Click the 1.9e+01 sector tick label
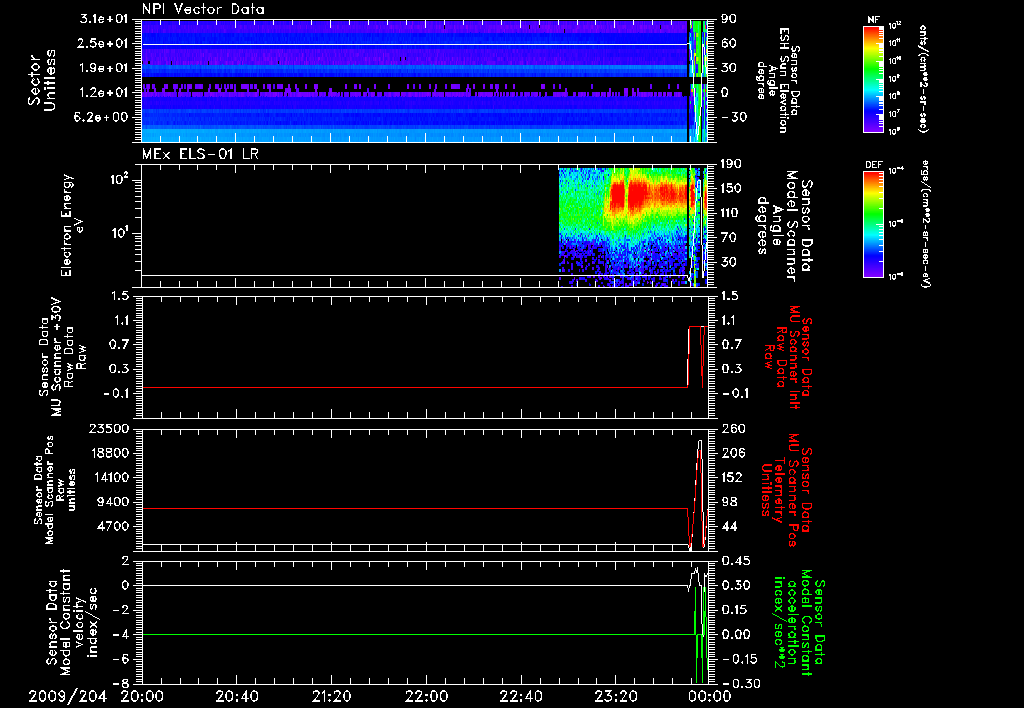Image resolution: width=1024 pixels, height=708 pixels. point(105,68)
